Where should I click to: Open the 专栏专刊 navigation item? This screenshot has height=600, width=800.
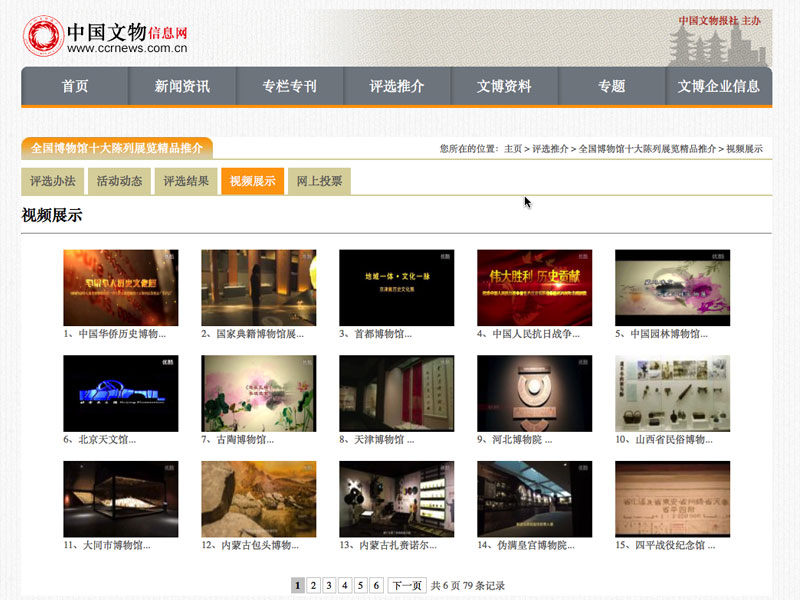(289, 86)
